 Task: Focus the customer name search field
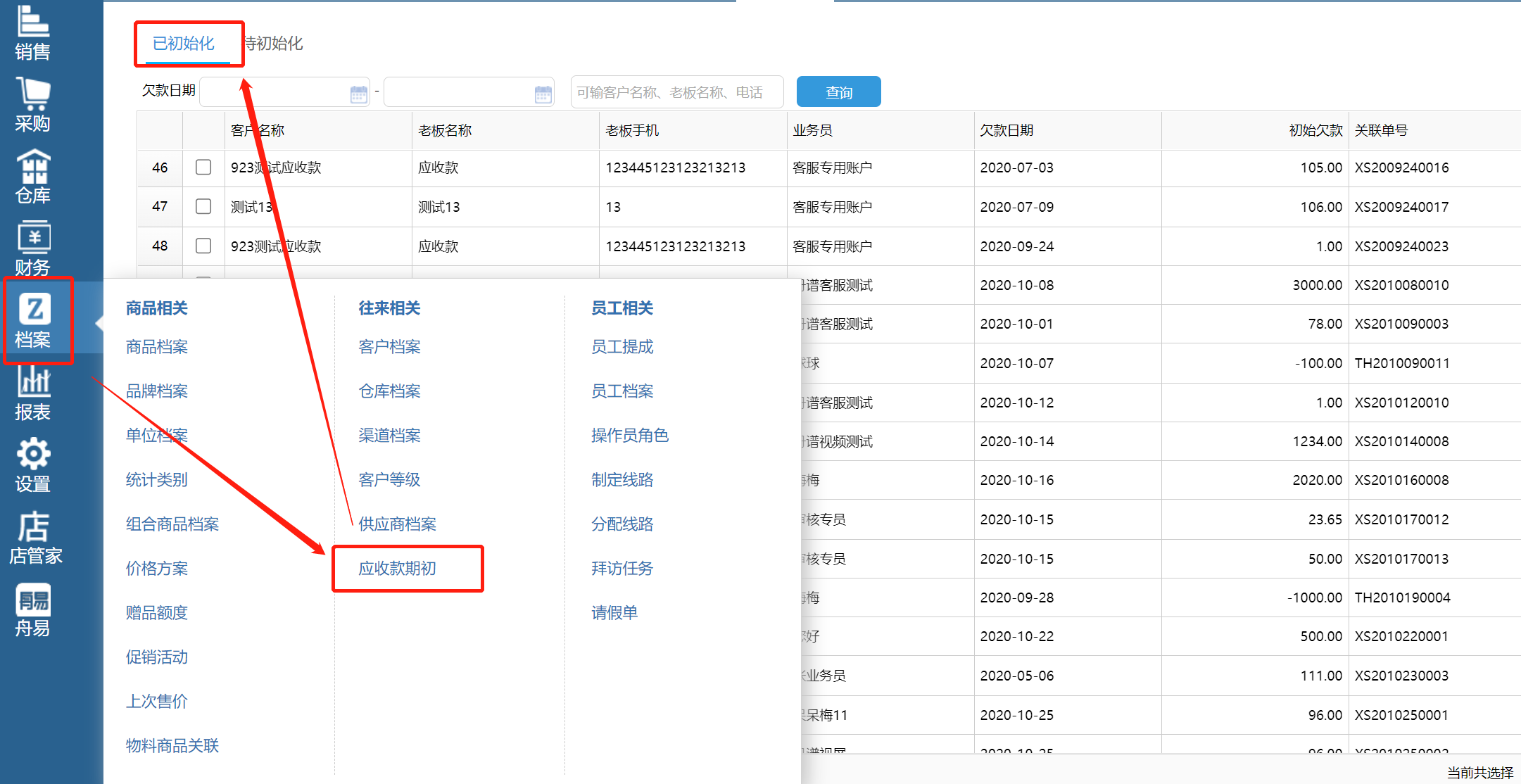pos(677,92)
